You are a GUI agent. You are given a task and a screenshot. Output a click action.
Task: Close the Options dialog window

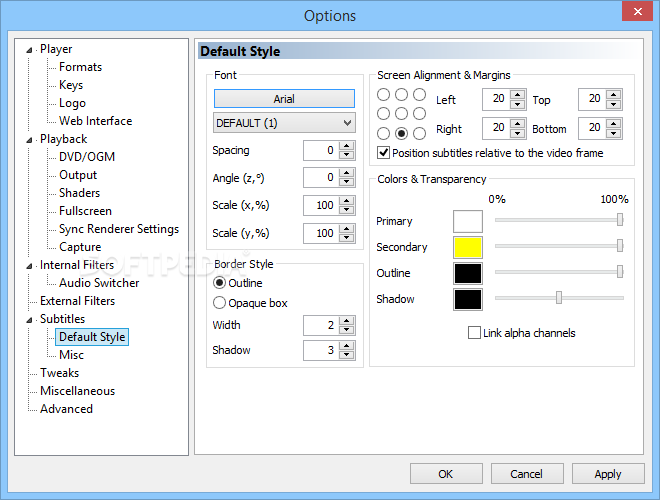click(x=637, y=11)
